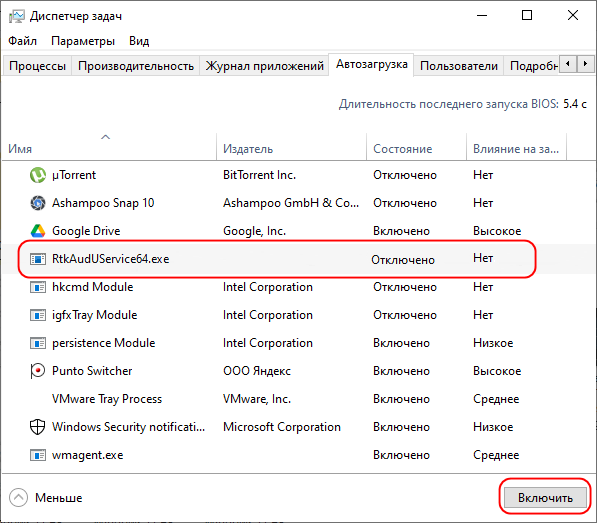The height and width of the screenshot is (523, 597).
Task: Click the Task Manager title bar icon
Action: point(16,16)
